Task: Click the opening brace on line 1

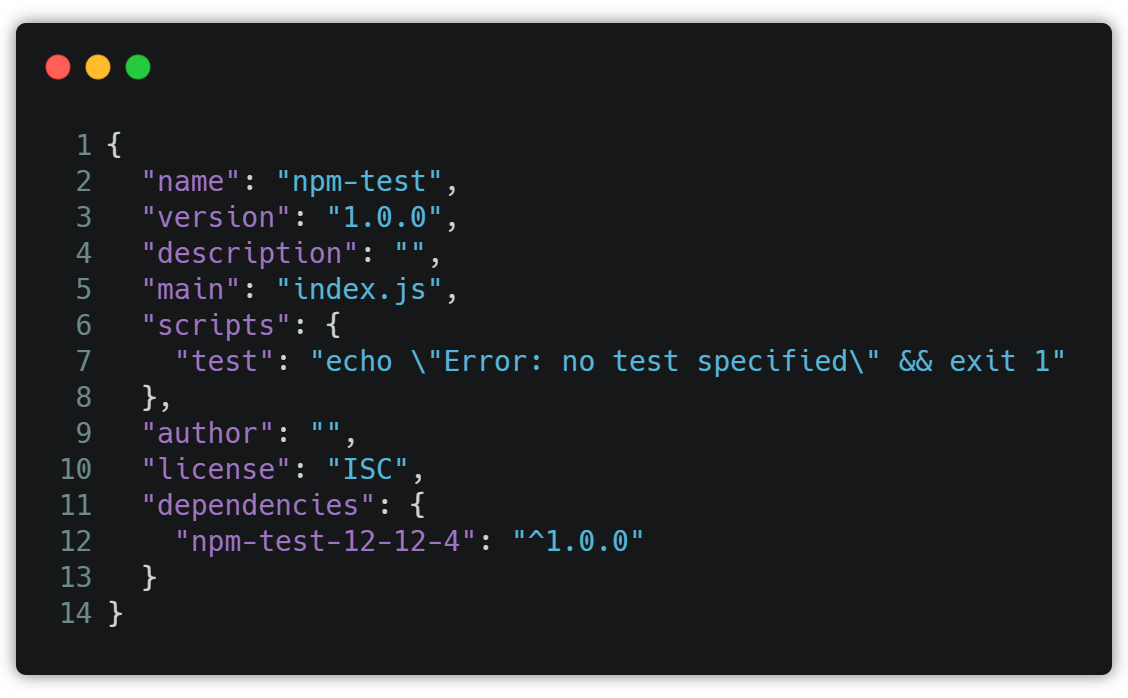Action: 114,145
